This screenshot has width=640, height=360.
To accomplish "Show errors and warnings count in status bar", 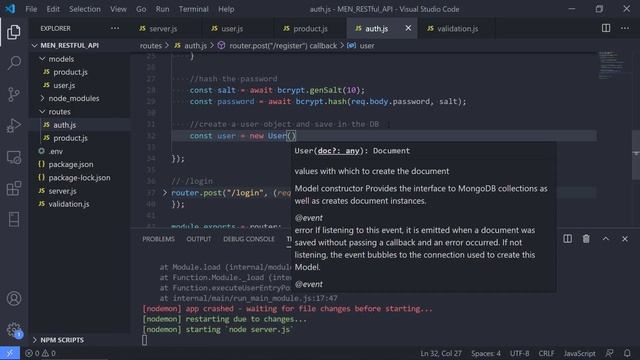I will pos(40,353).
